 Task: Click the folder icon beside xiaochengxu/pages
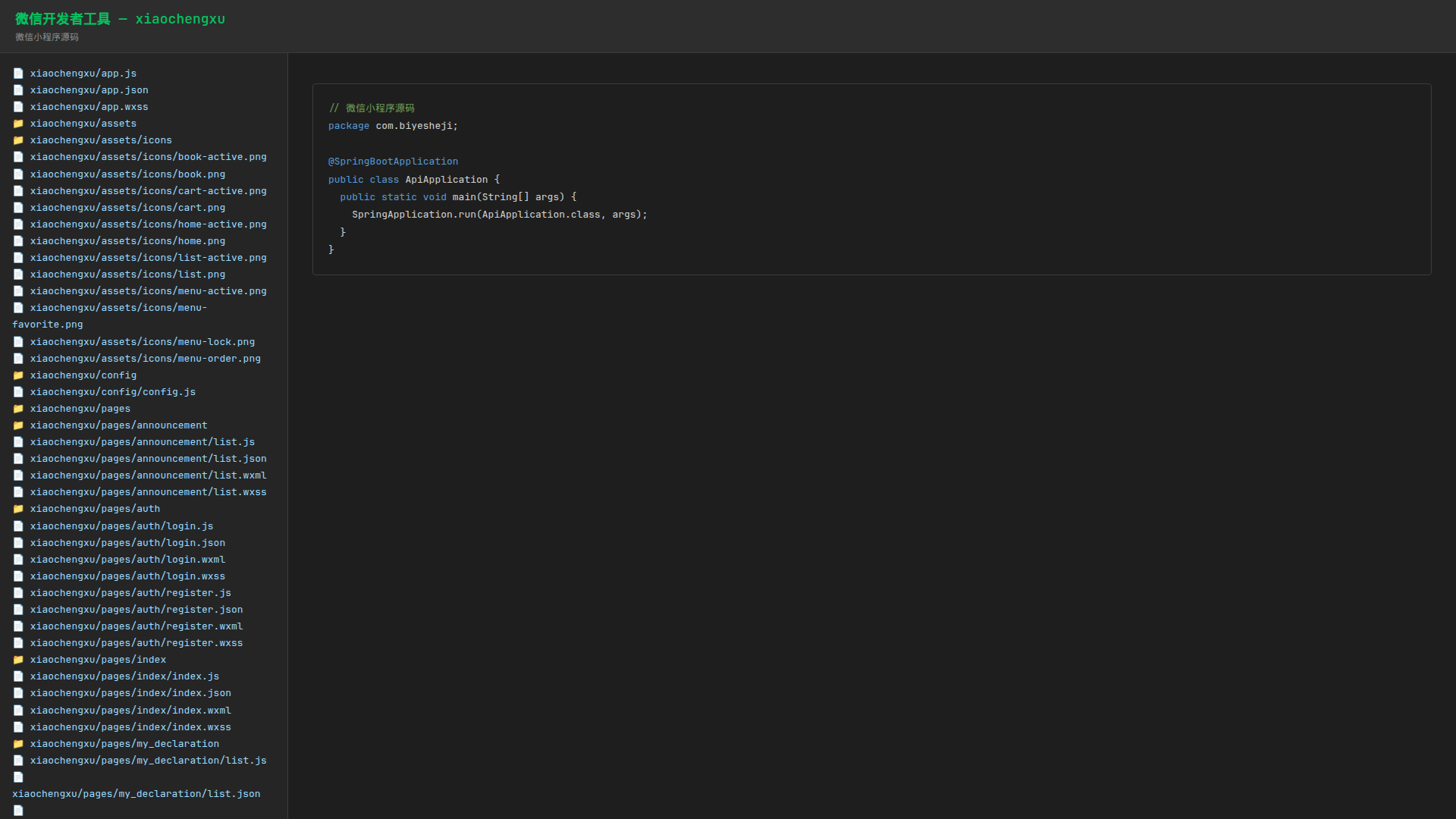pyautogui.click(x=18, y=409)
